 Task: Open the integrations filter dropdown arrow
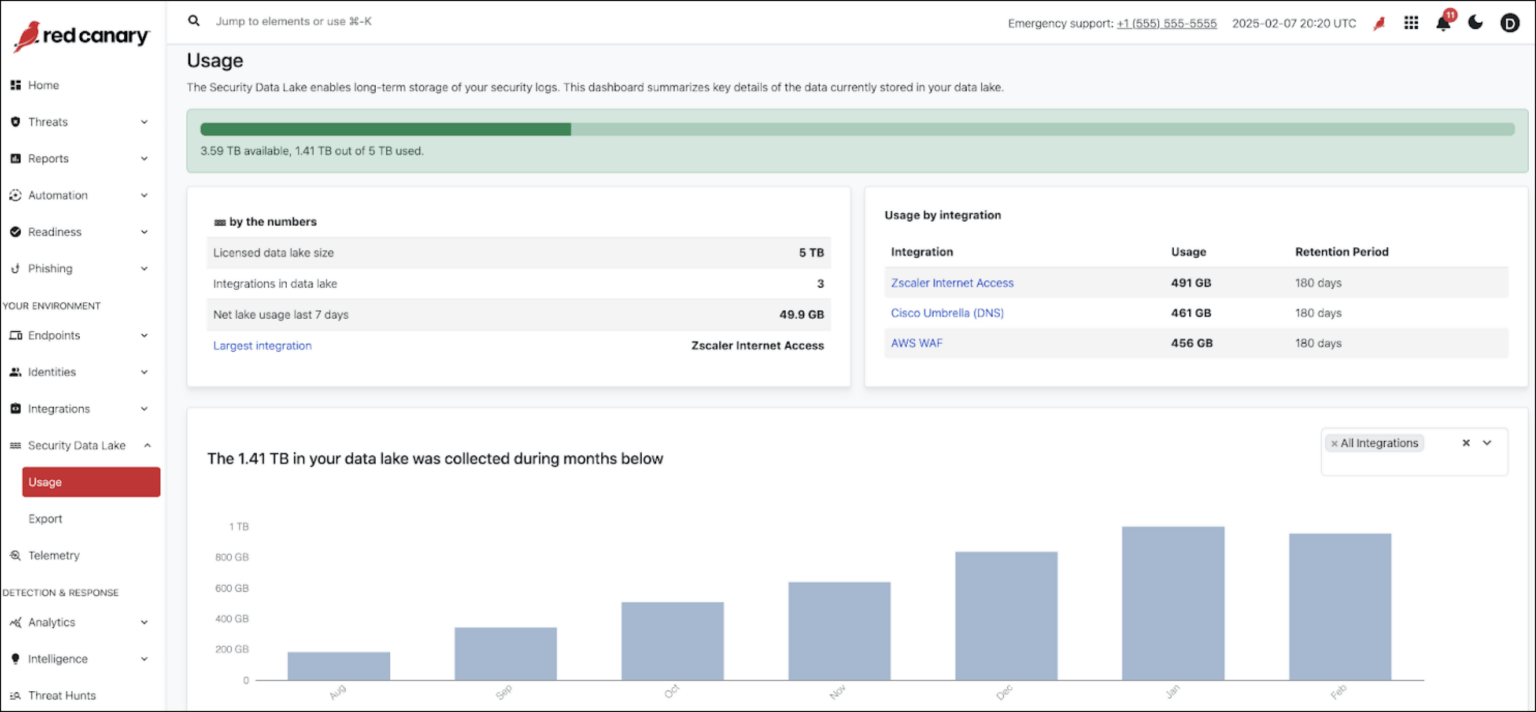point(1487,443)
